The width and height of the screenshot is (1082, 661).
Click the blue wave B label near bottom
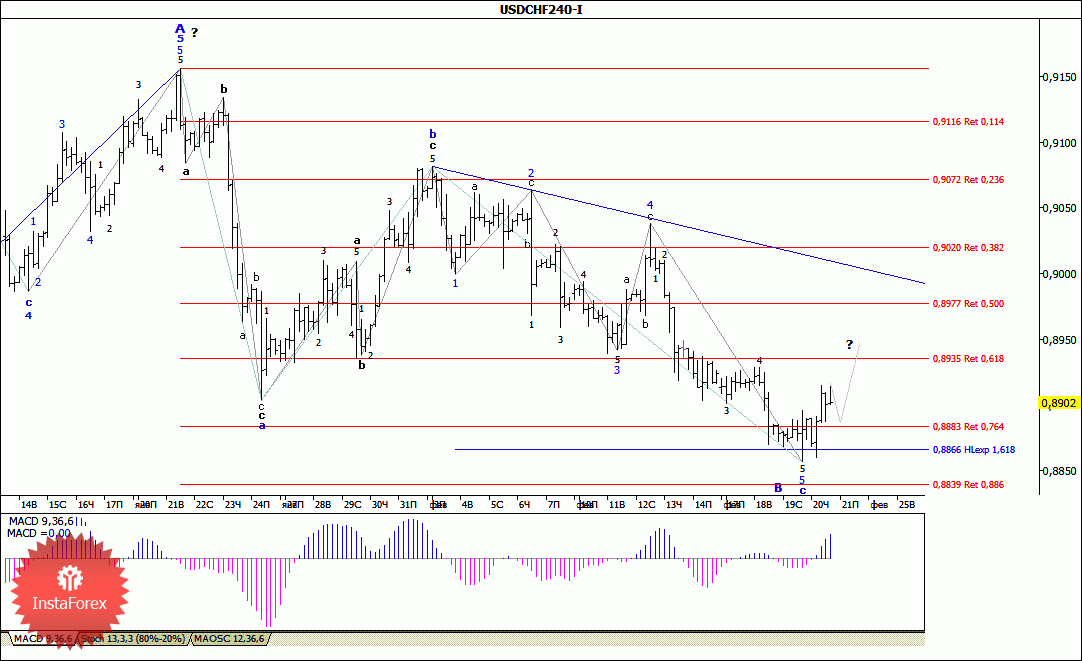[778, 488]
